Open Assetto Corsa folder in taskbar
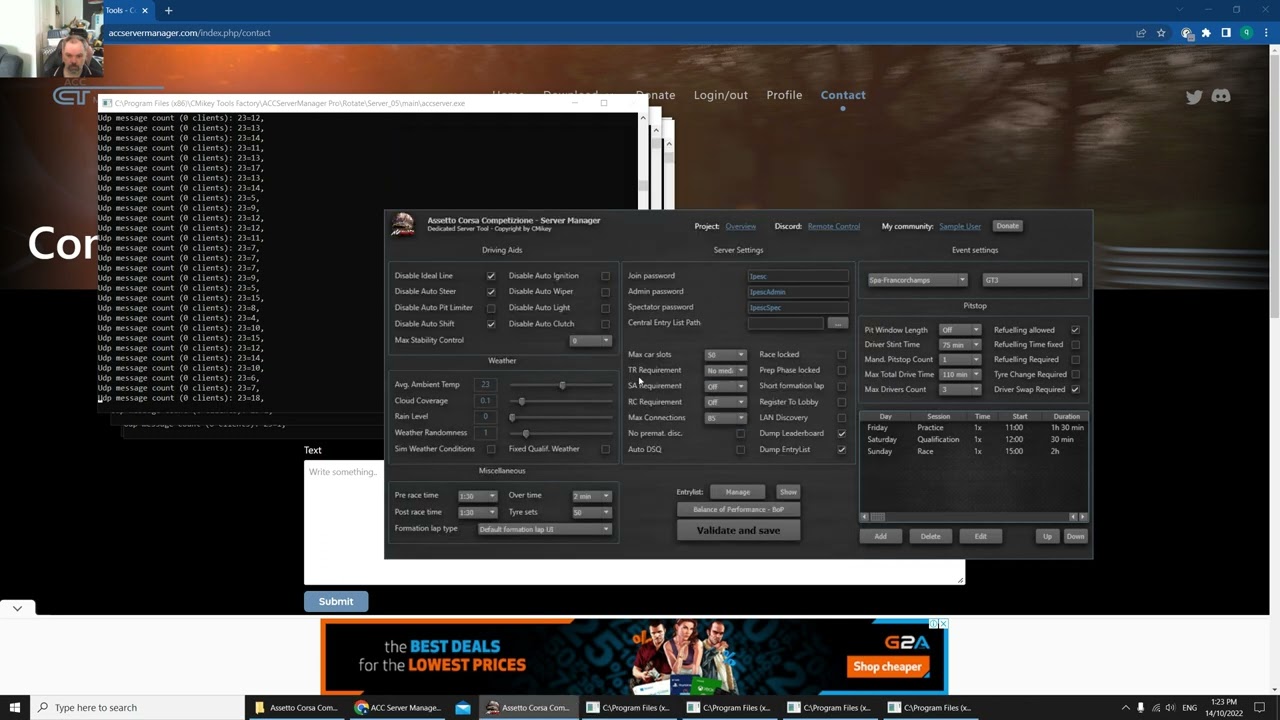The width and height of the screenshot is (1280, 720). (297, 707)
